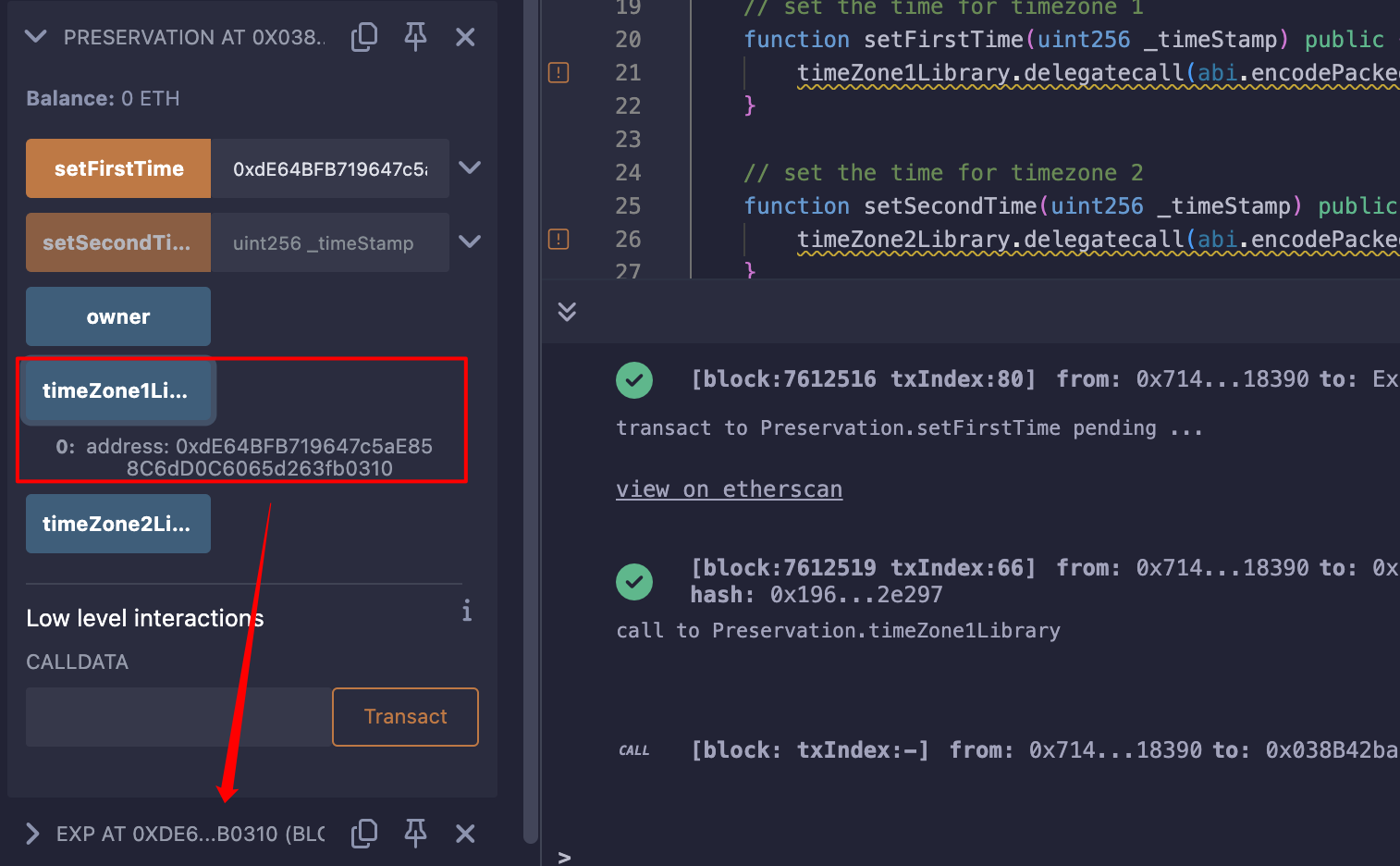Select returned timeZone1Library address text
The width and height of the screenshot is (1400, 866).
pos(259,457)
